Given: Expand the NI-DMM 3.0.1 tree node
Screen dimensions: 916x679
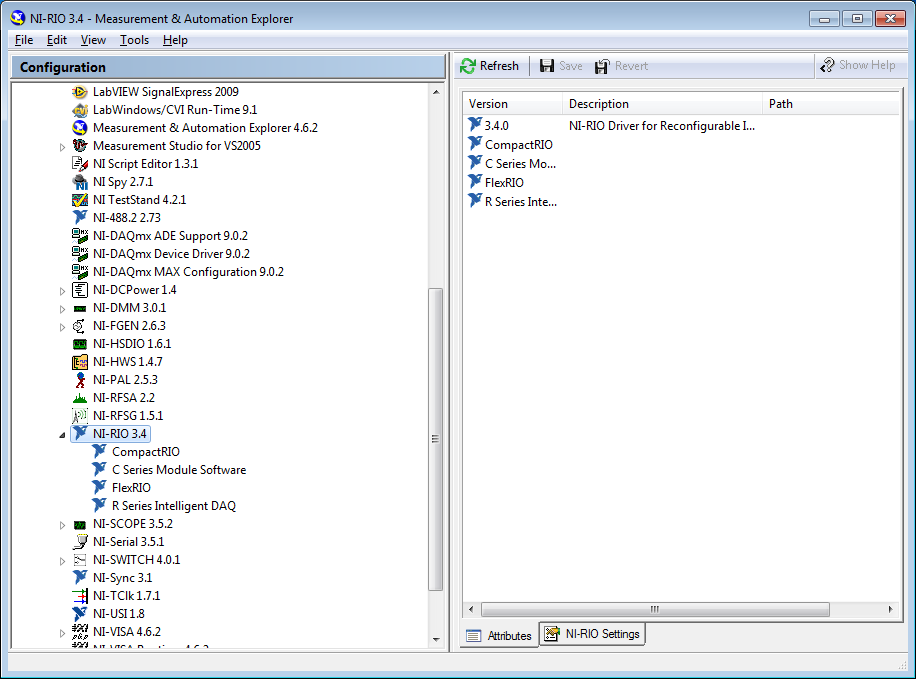Looking at the screenshot, I should coord(63,309).
